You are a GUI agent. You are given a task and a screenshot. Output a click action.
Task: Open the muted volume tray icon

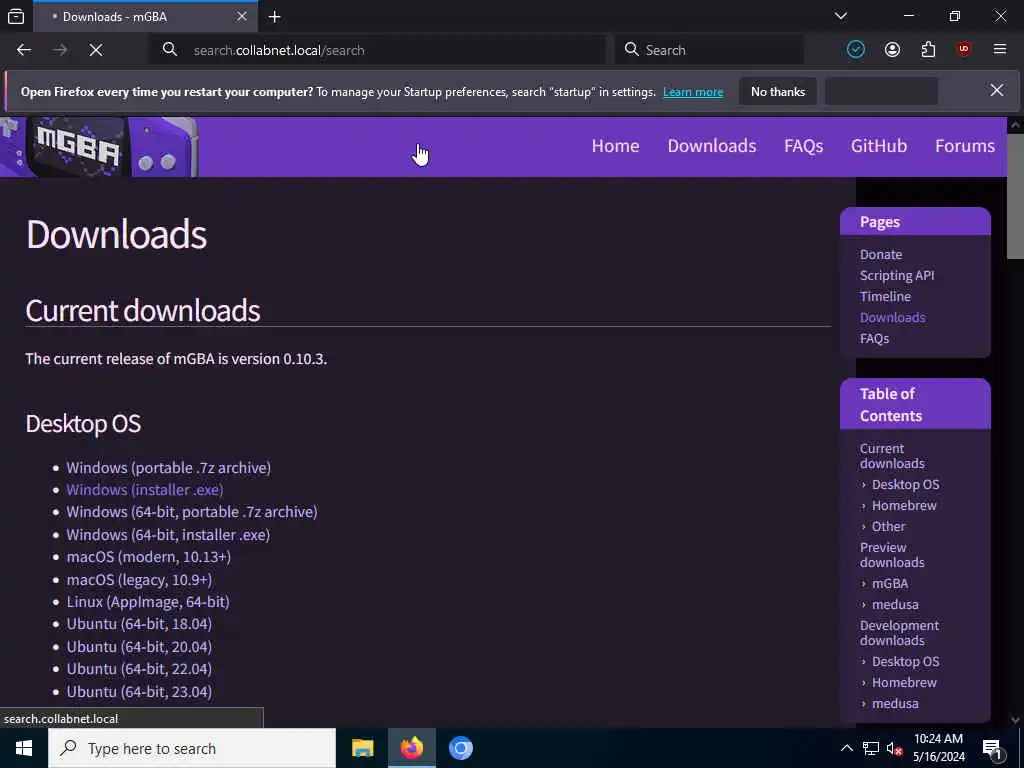click(x=894, y=748)
